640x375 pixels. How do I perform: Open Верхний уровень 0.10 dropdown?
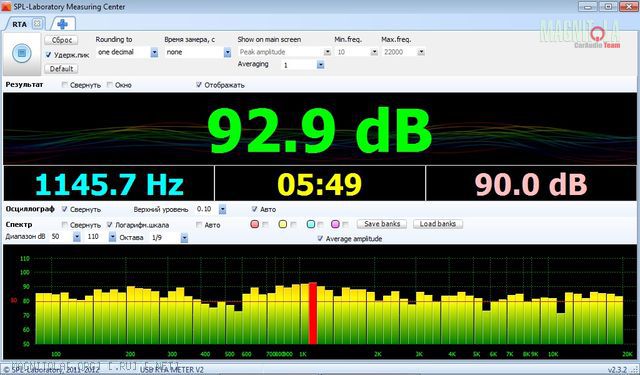pos(222,209)
